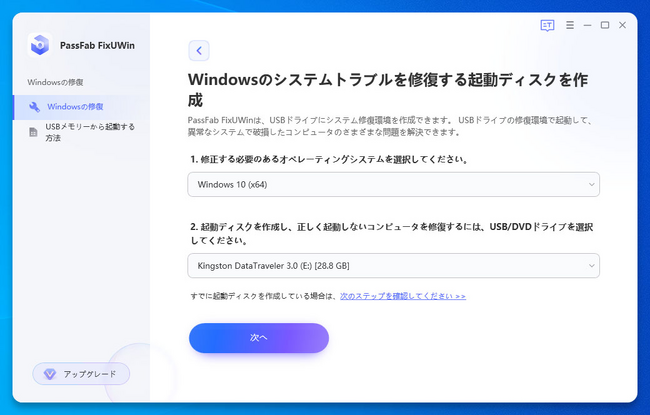Screen dimensions: 650x415
Task: Click step 2 label 起動ディスクを作成し
Action: tap(392, 233)
